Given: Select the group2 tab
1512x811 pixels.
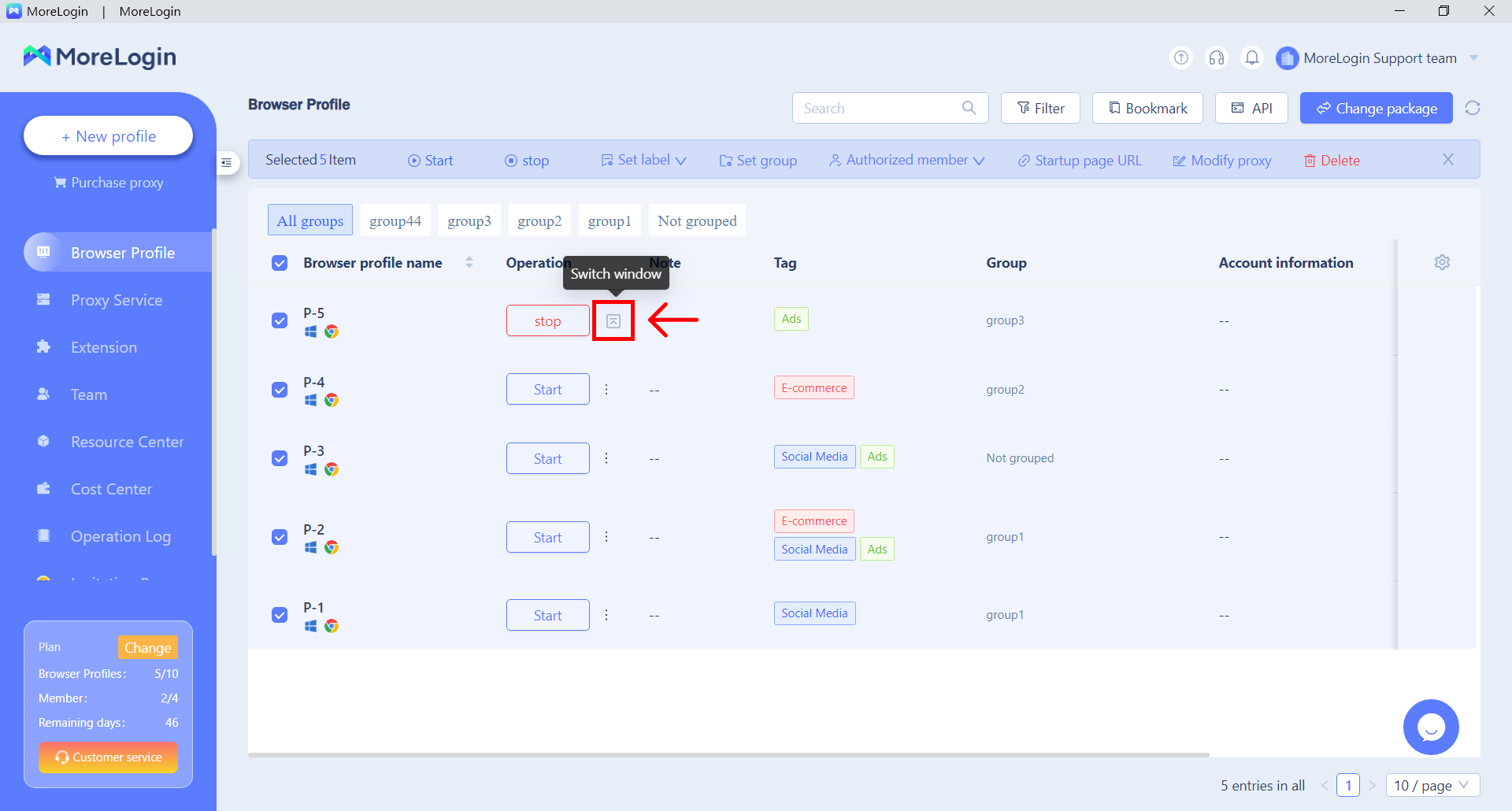Looking at the screenshot, I should click(x=539, y=220).
